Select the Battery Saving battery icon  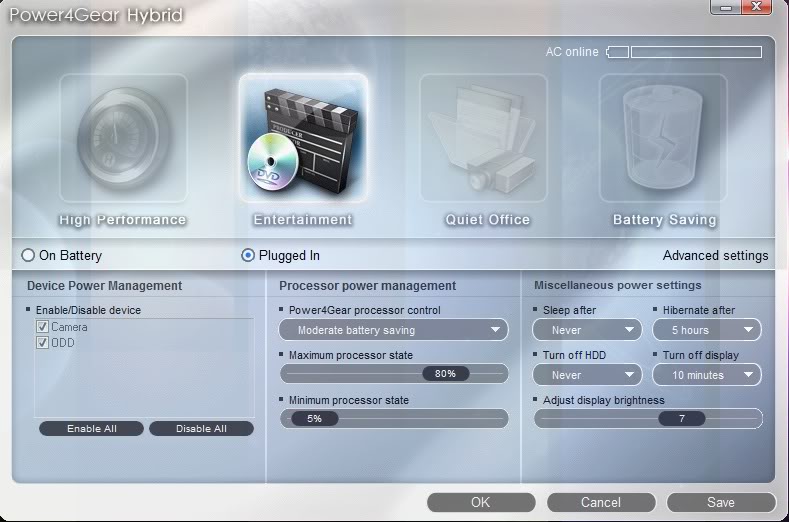pos(663,138)
